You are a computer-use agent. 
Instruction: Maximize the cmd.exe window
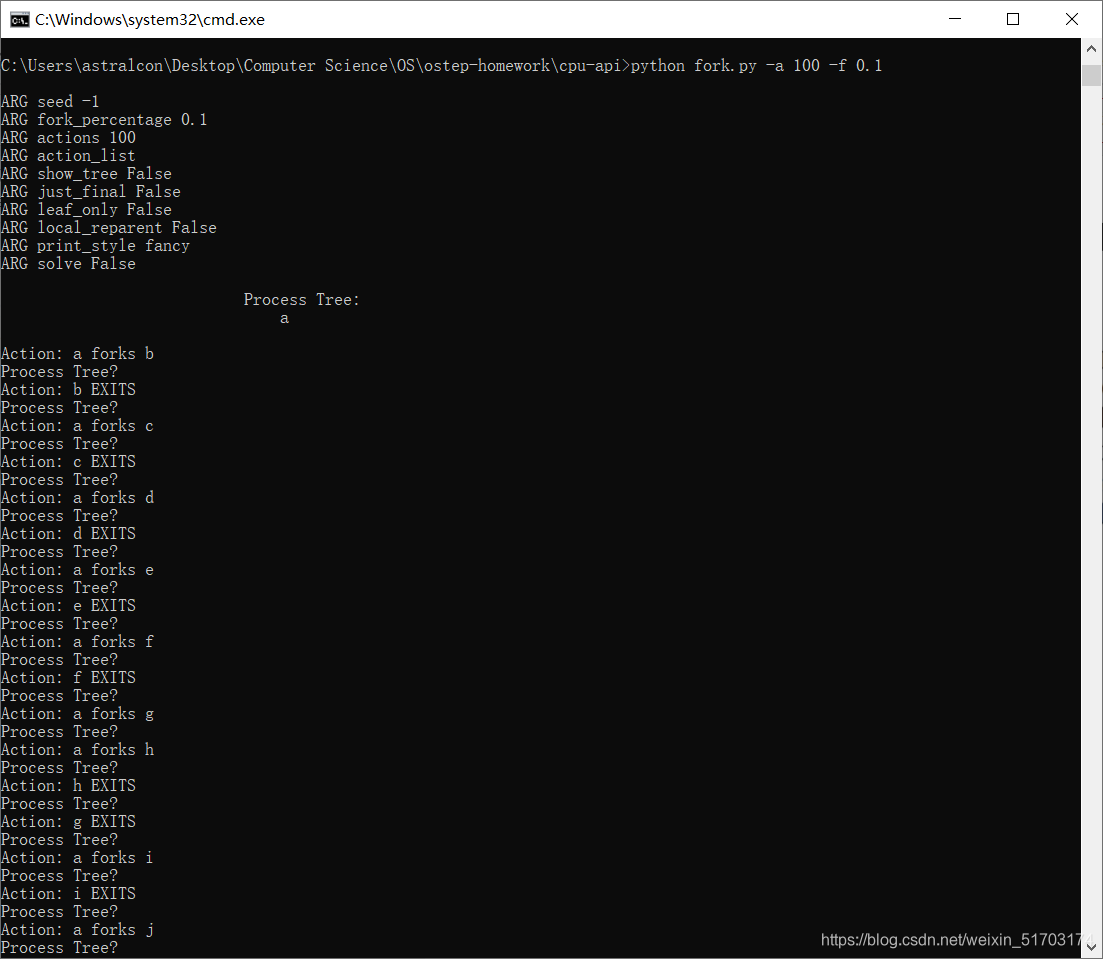coord(1013,19)
